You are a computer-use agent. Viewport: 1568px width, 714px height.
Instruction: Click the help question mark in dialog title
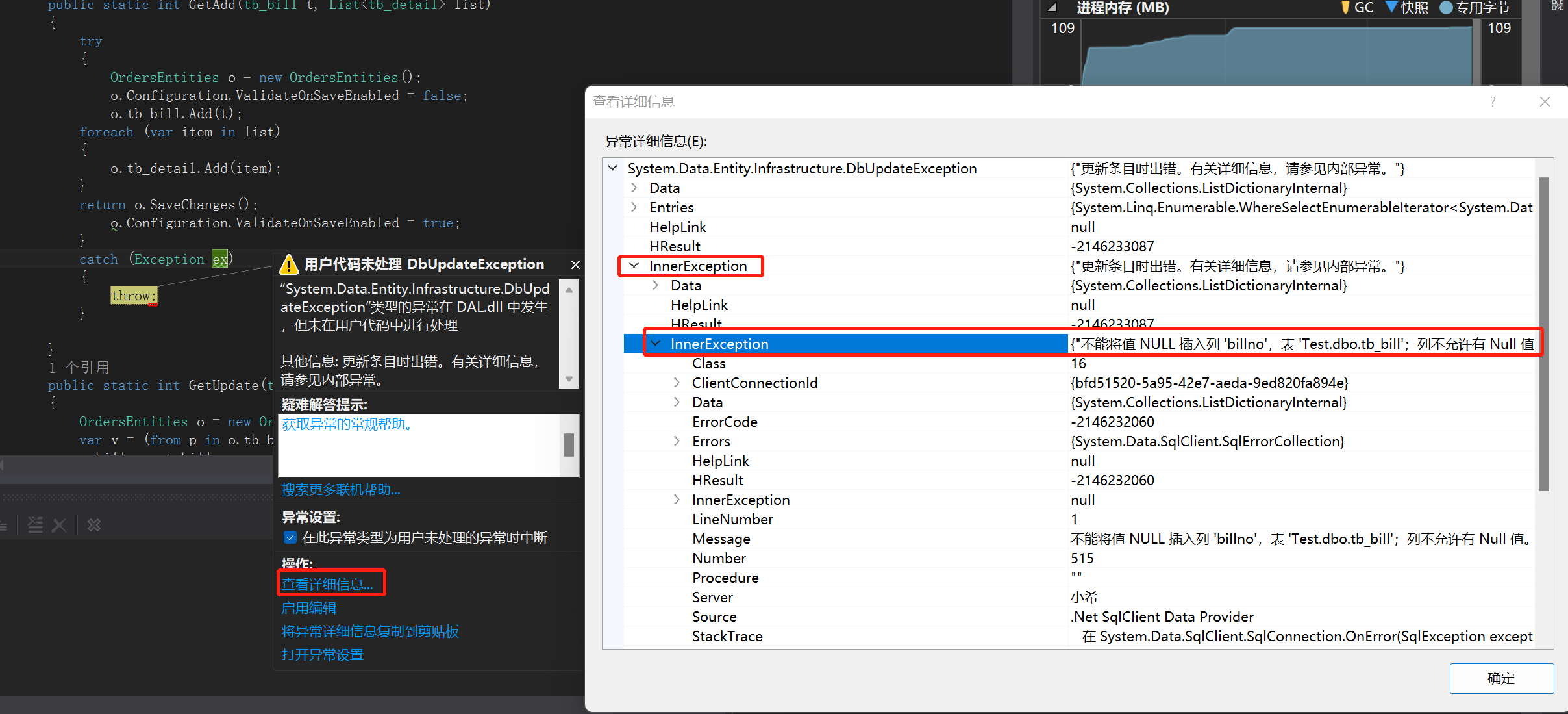1493,102
